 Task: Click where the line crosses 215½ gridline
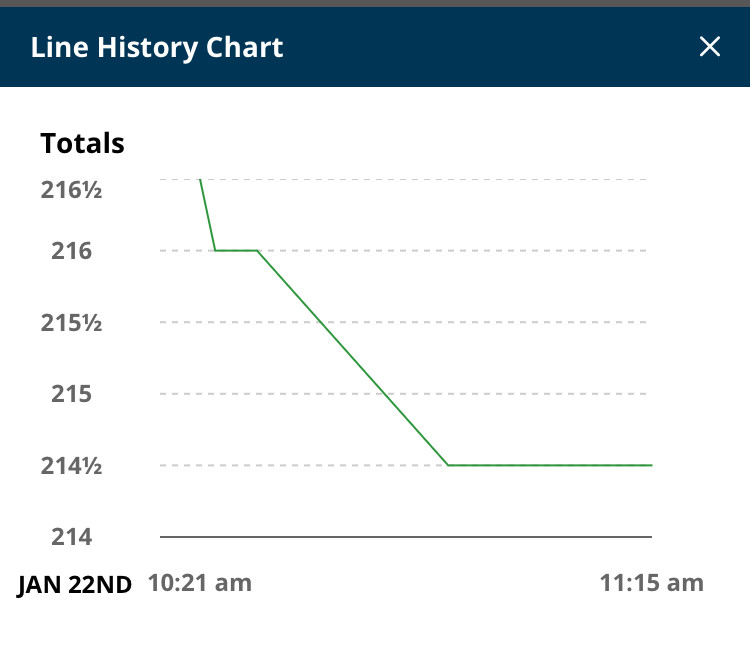click(321, 322)
